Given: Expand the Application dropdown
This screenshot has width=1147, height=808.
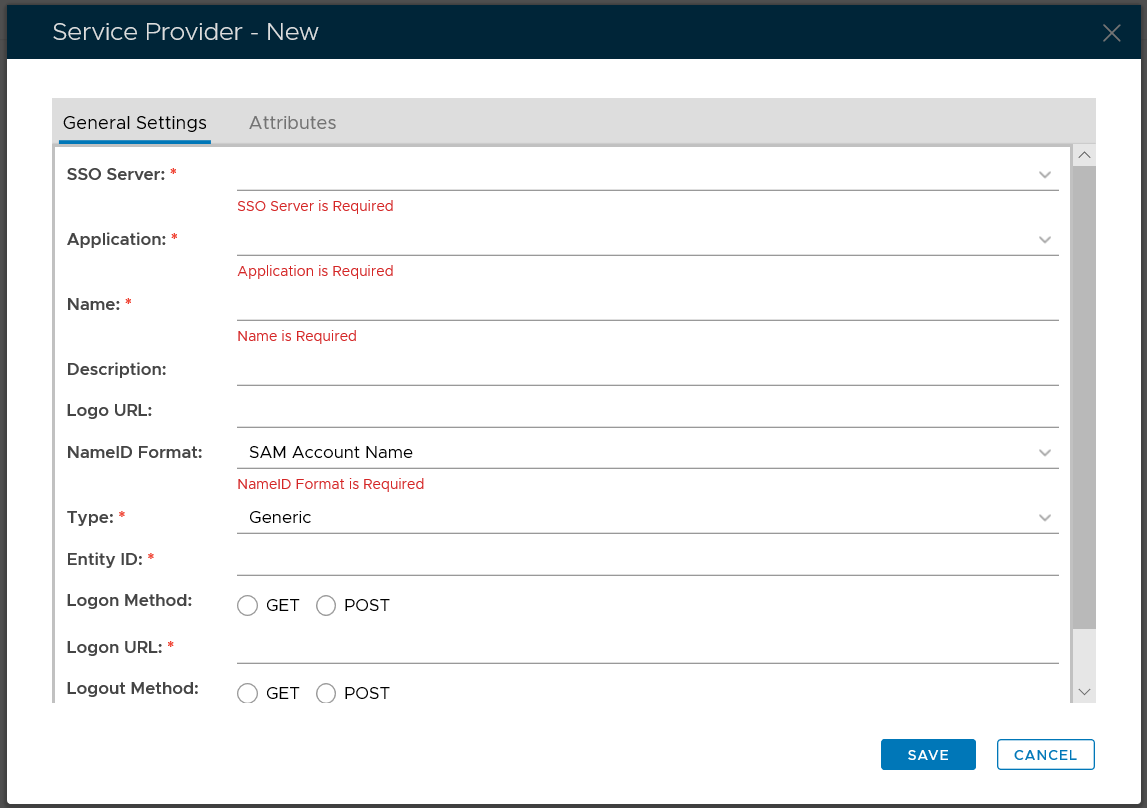Looking at the screenshot, I should pyautogui.click(x=647, y=240).
